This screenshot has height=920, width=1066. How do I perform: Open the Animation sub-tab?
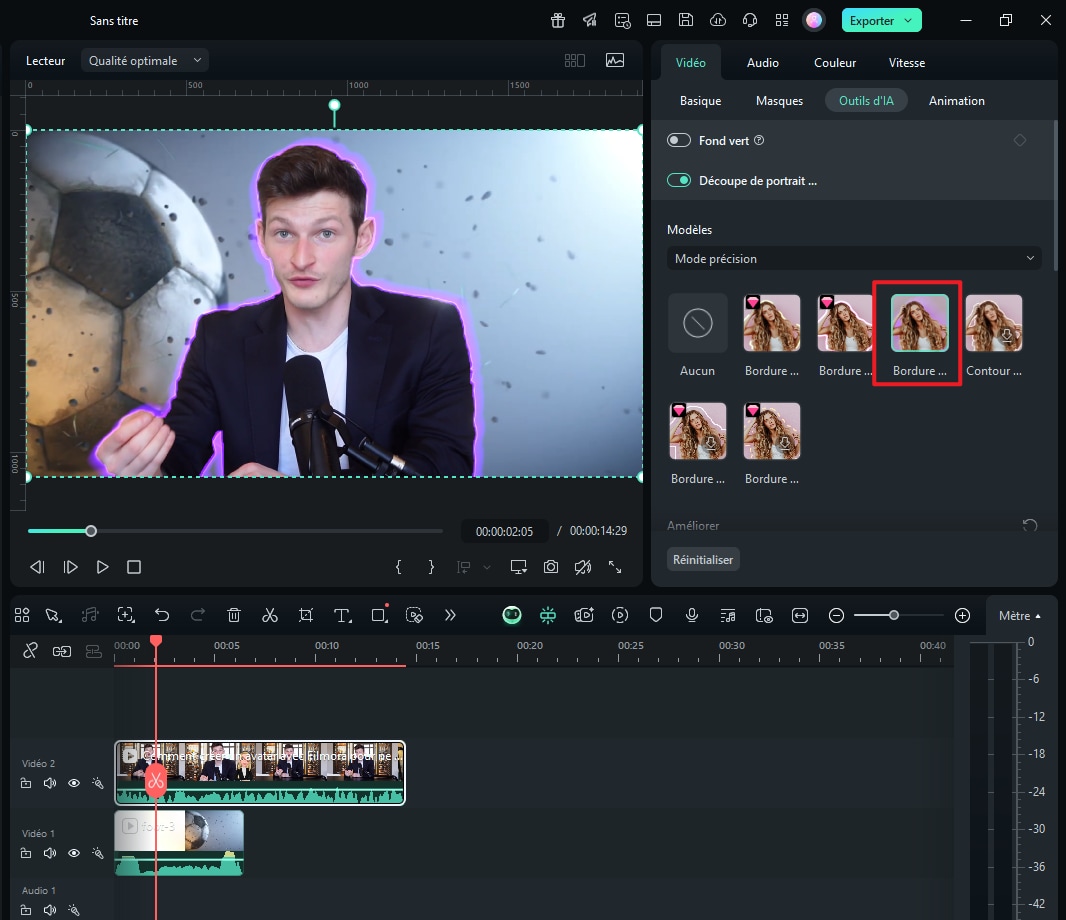[957, 101]
